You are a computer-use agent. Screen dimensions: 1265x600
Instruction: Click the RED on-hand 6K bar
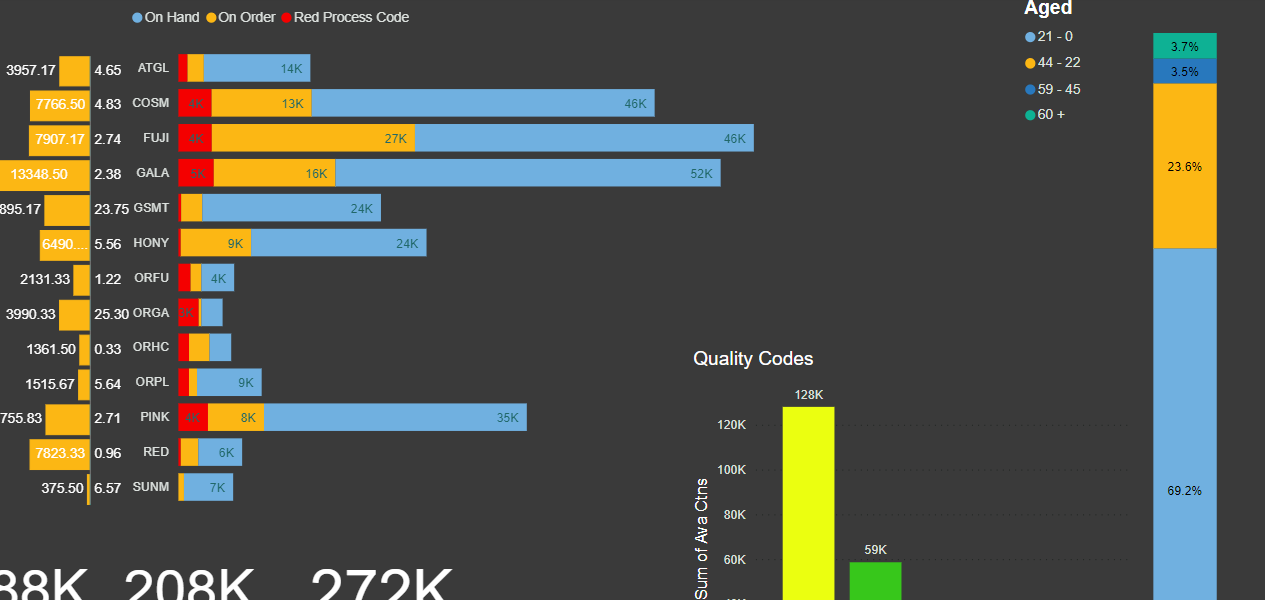[x=220, y=452]
